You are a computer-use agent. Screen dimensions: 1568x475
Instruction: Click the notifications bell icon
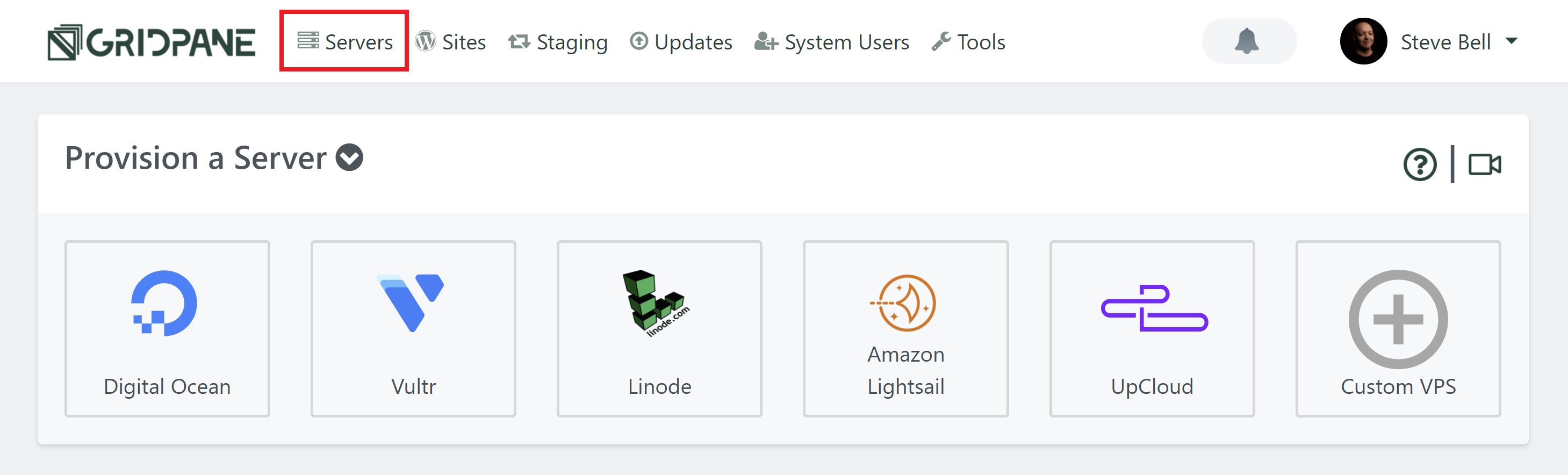tap(1248, 41)
